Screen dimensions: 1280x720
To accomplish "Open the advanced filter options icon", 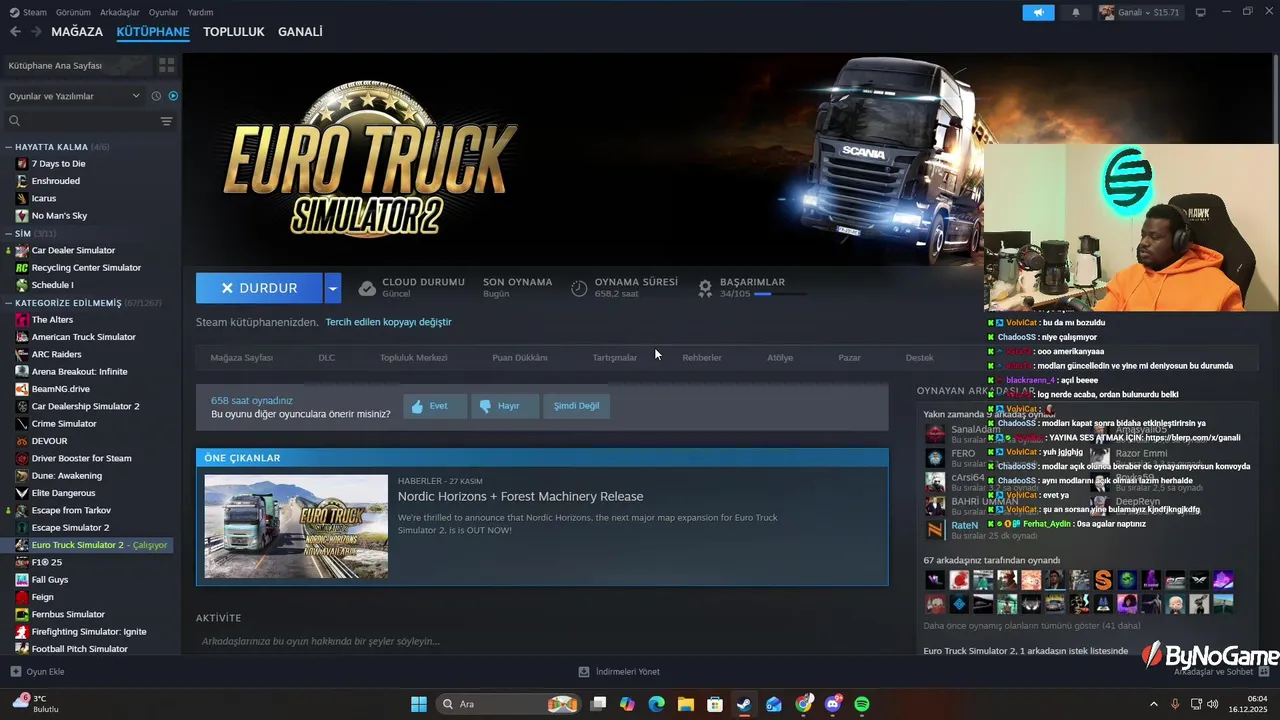I will tap(166, 121).
